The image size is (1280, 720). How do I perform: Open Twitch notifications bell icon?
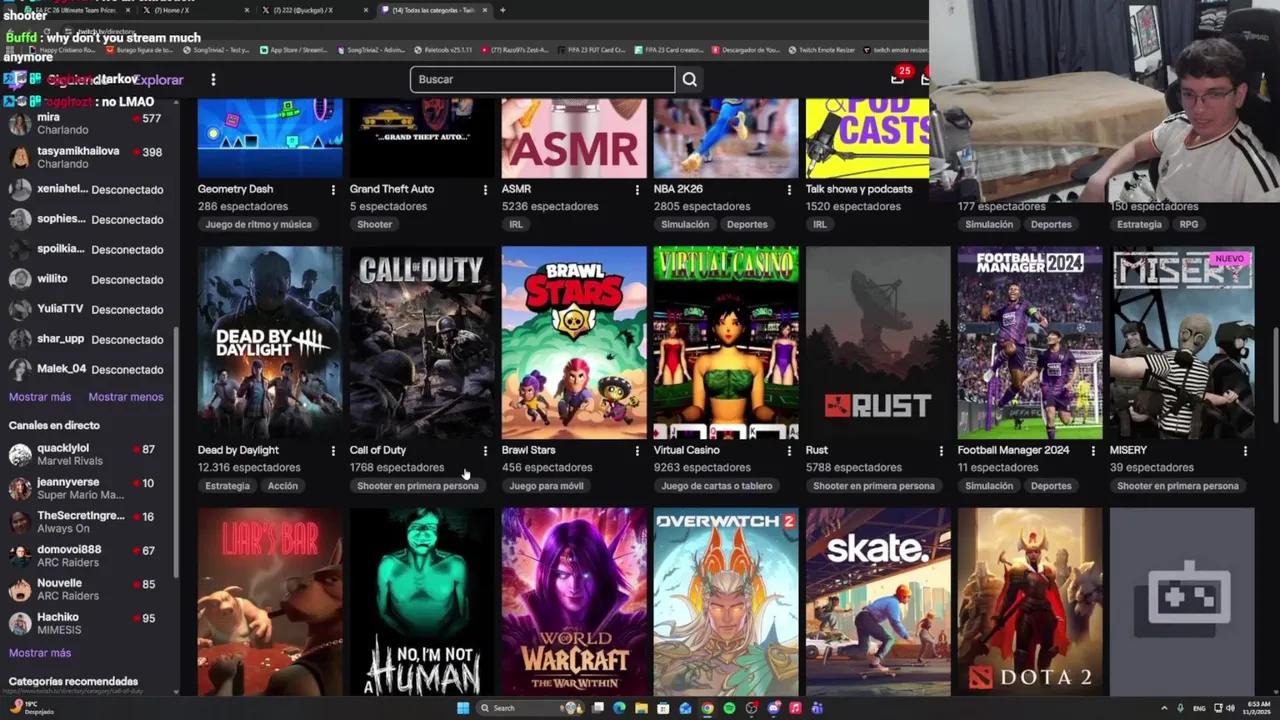pyautogui.click(x=925, y=80)
